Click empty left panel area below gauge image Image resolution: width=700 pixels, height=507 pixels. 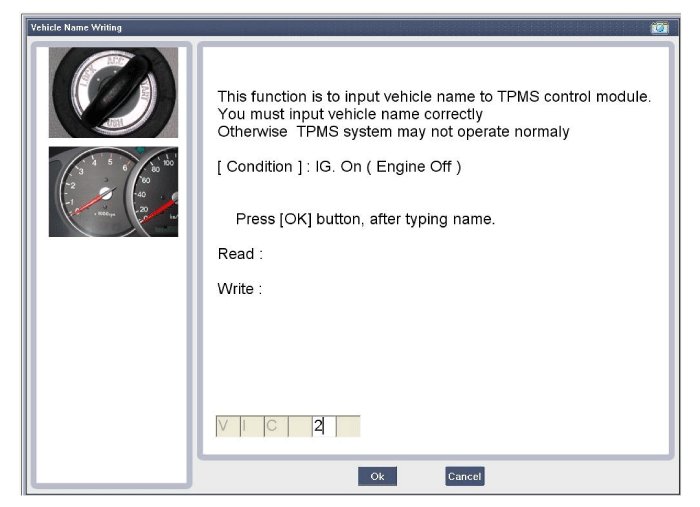click(x=113, y=360)
